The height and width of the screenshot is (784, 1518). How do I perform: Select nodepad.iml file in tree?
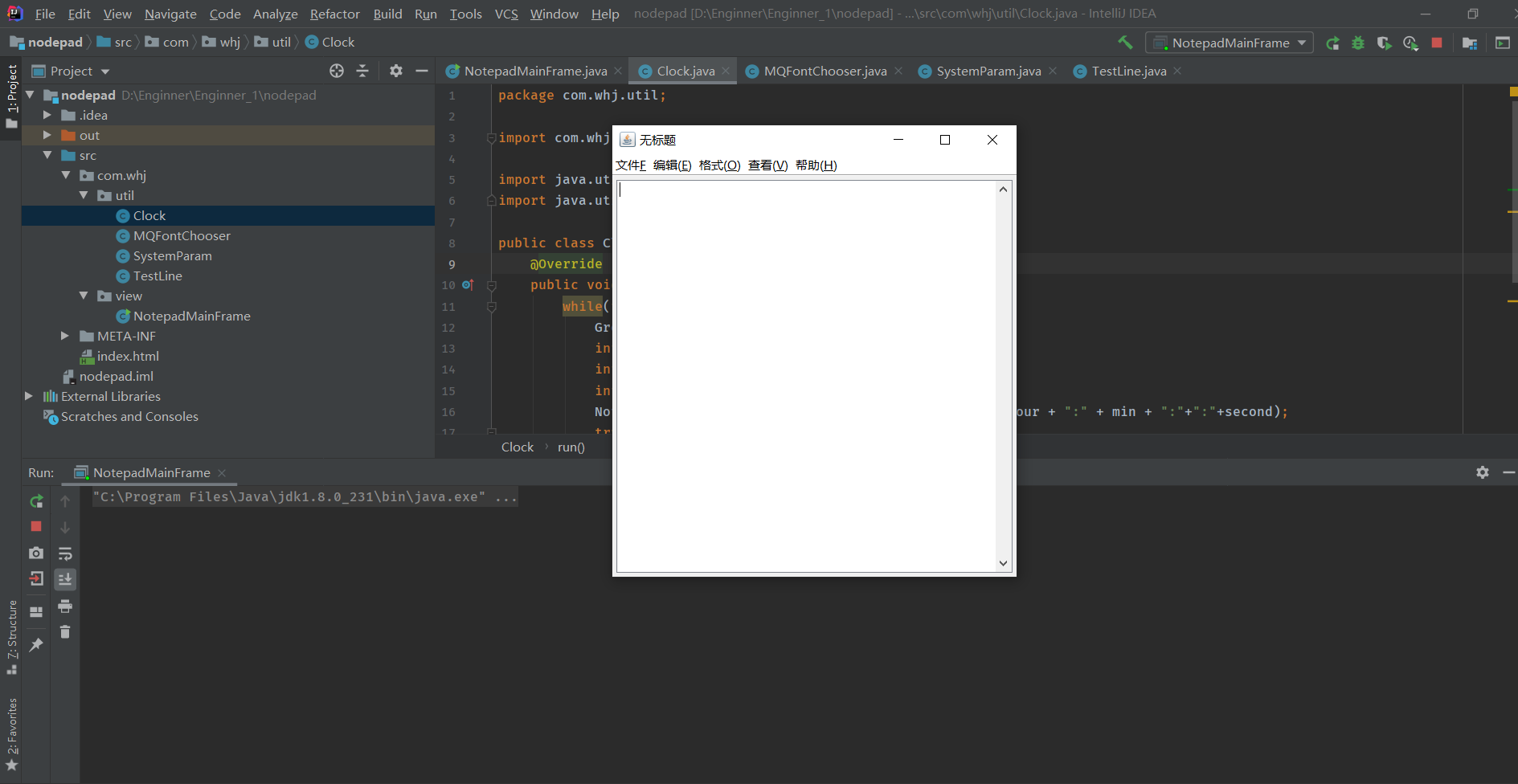point(116,376)
